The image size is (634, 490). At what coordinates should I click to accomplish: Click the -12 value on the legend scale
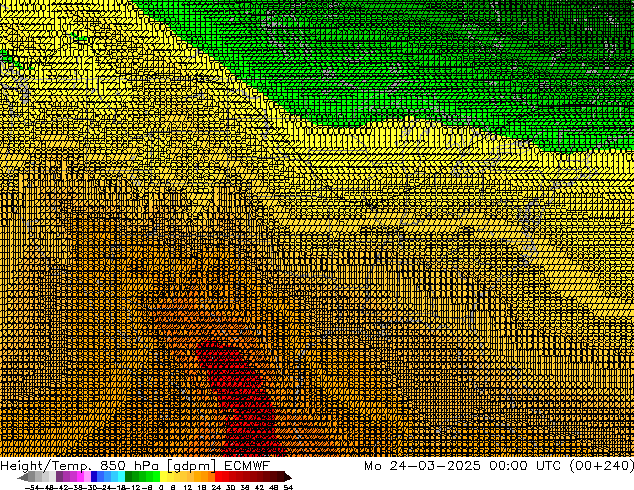click(x=135, y=488)
